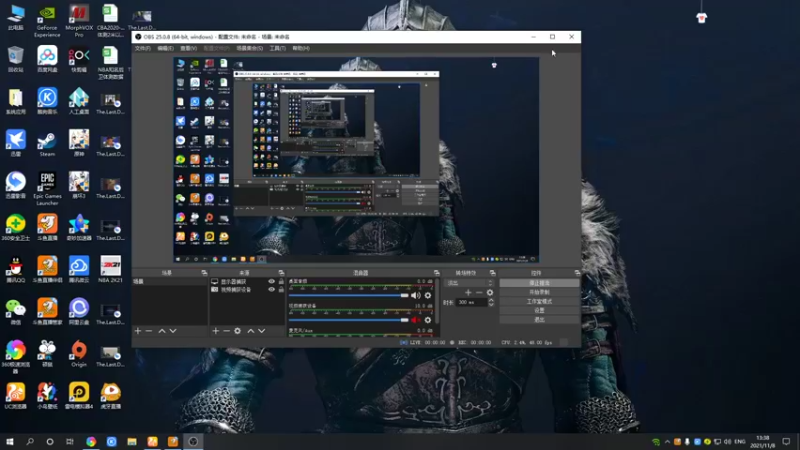Open the Help menu in OBS

(x=301, y=48)
